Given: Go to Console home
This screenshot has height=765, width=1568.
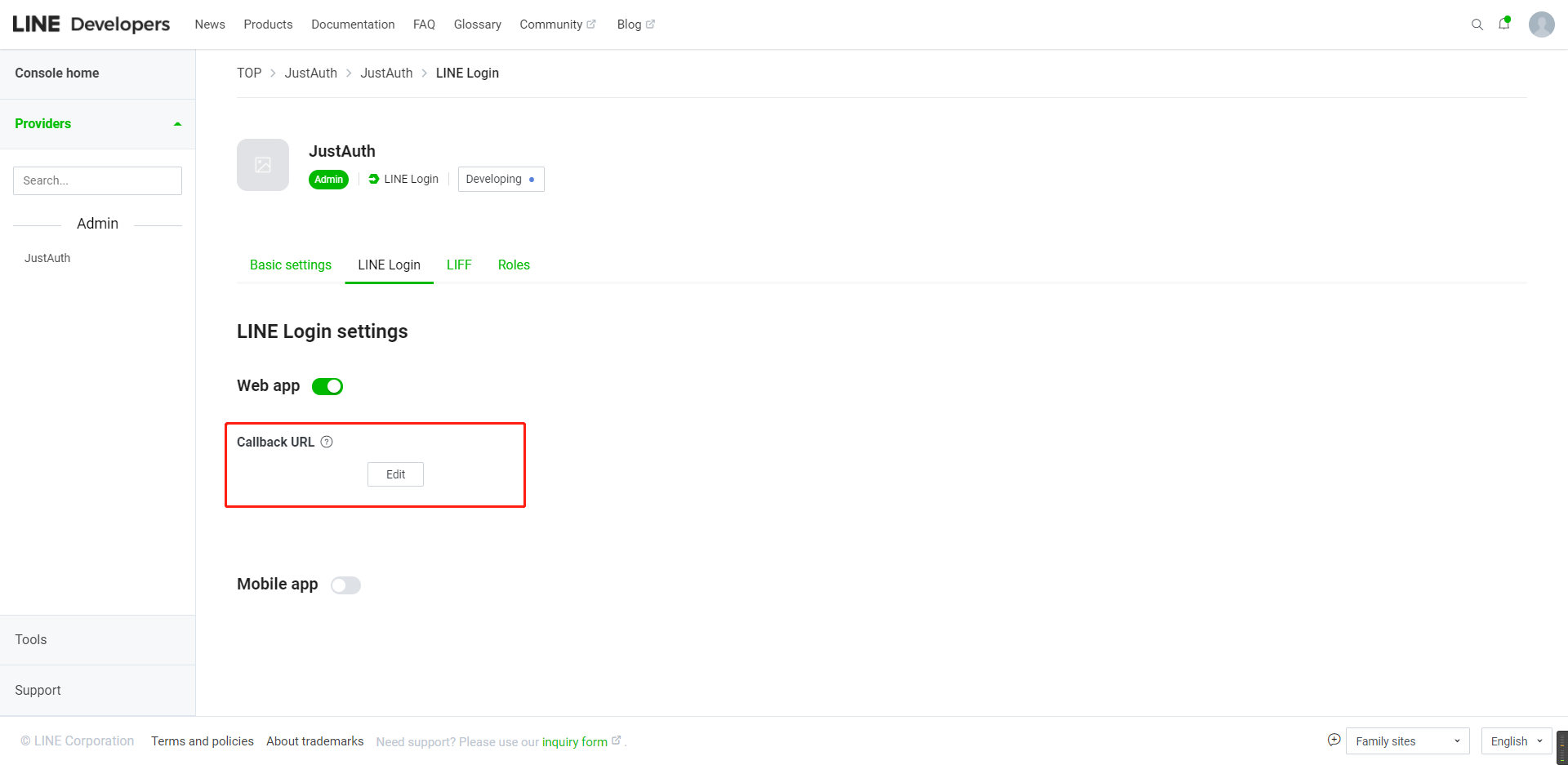Looking at the screenshot, I should coord(57,73).
